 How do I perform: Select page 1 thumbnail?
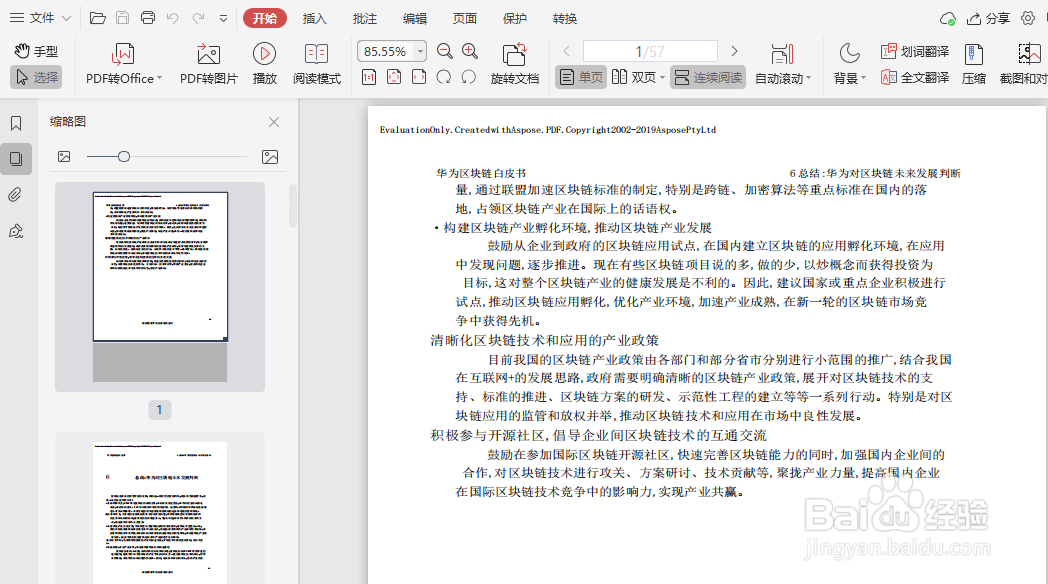pos(160,287)
